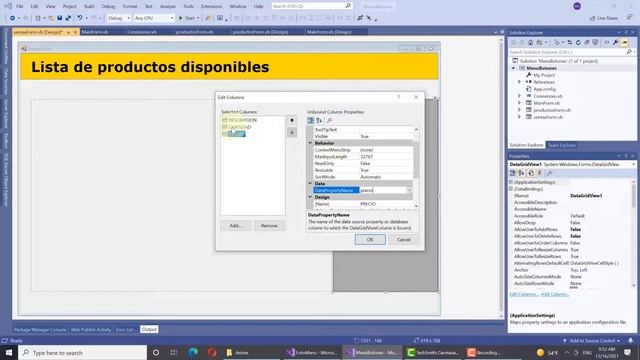640x360 pixels.
Task: Click Categorized icon in Edit Columns dialog
Action: click(x=311, y=120)
